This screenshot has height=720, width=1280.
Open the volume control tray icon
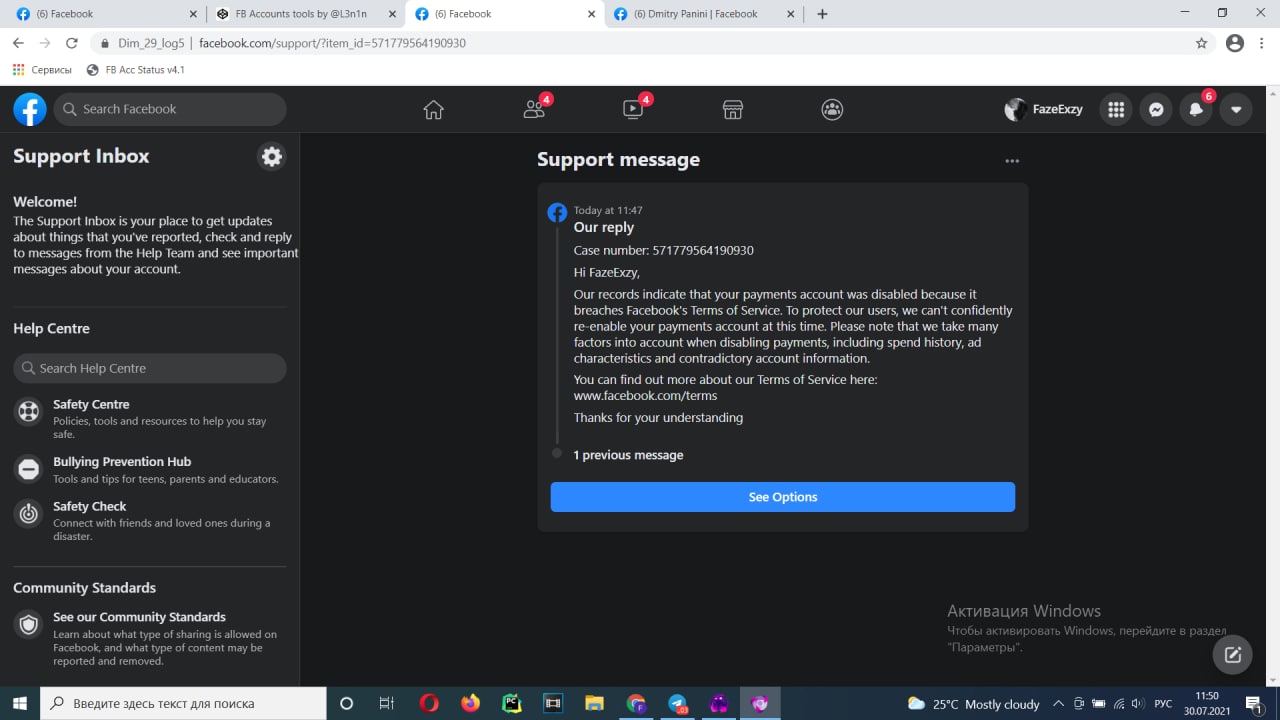point(1138,704)
